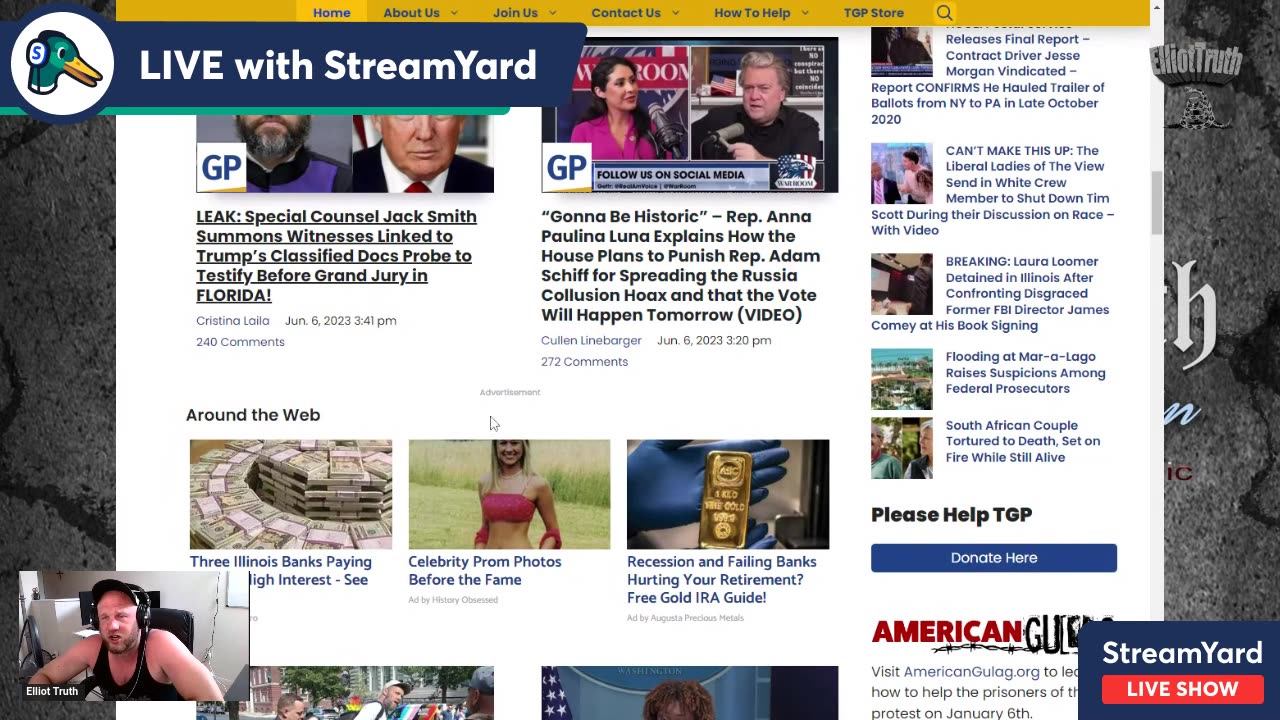The width and height of the screenshot is (1280, 720).
Task: Click the browser vertical scrollbar thumb
Action: [1156, 202]
